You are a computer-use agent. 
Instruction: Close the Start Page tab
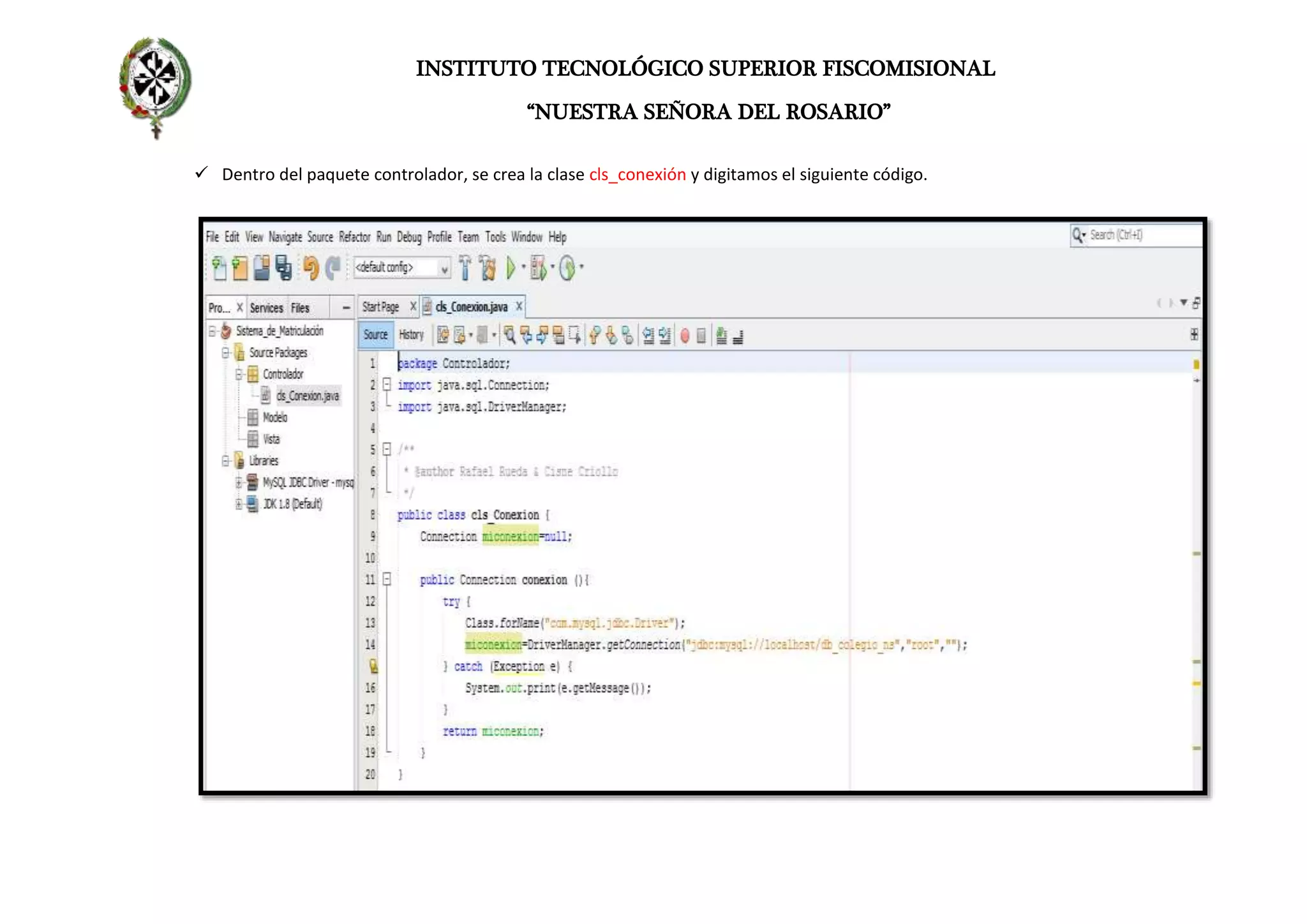click(413, 307)
